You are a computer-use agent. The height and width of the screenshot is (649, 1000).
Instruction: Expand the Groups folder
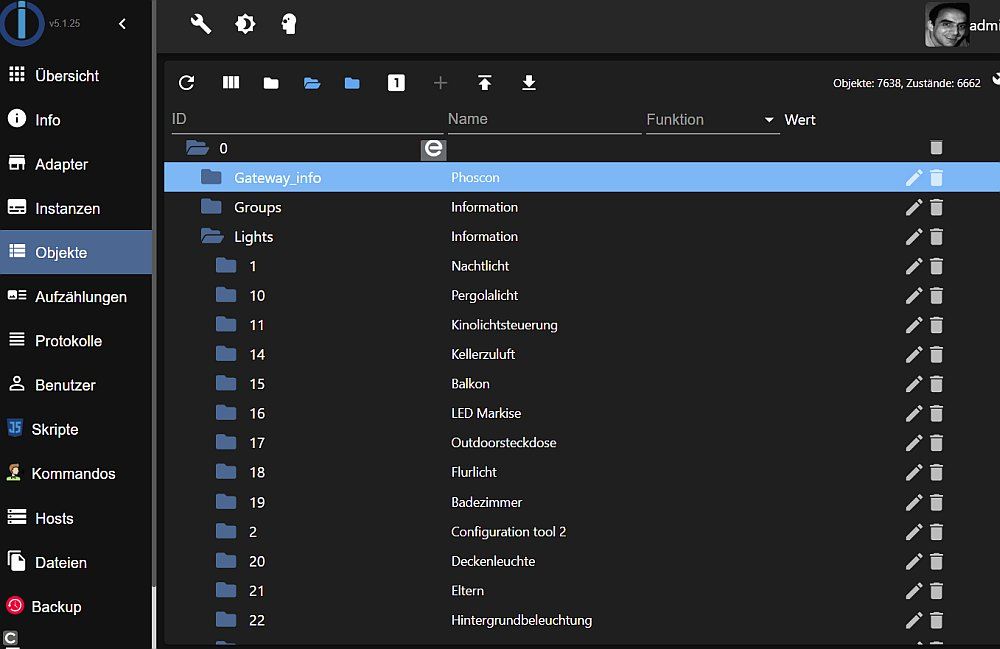tap(211, 207)
